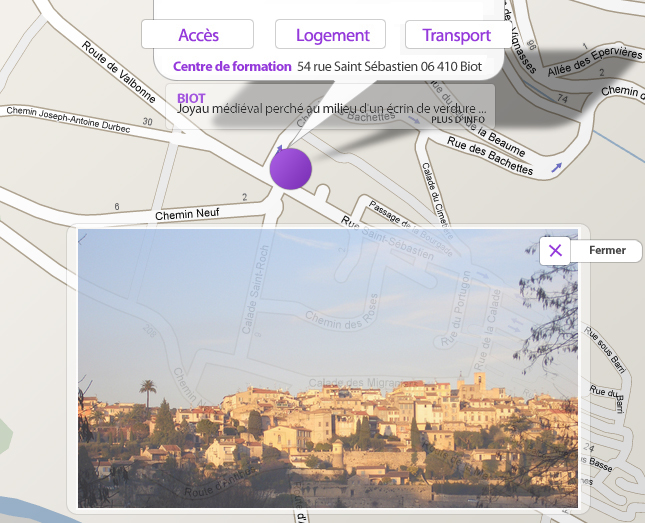645x523 pixels.
Task: Click the purple location marker on map
Action: pos(291,169)
